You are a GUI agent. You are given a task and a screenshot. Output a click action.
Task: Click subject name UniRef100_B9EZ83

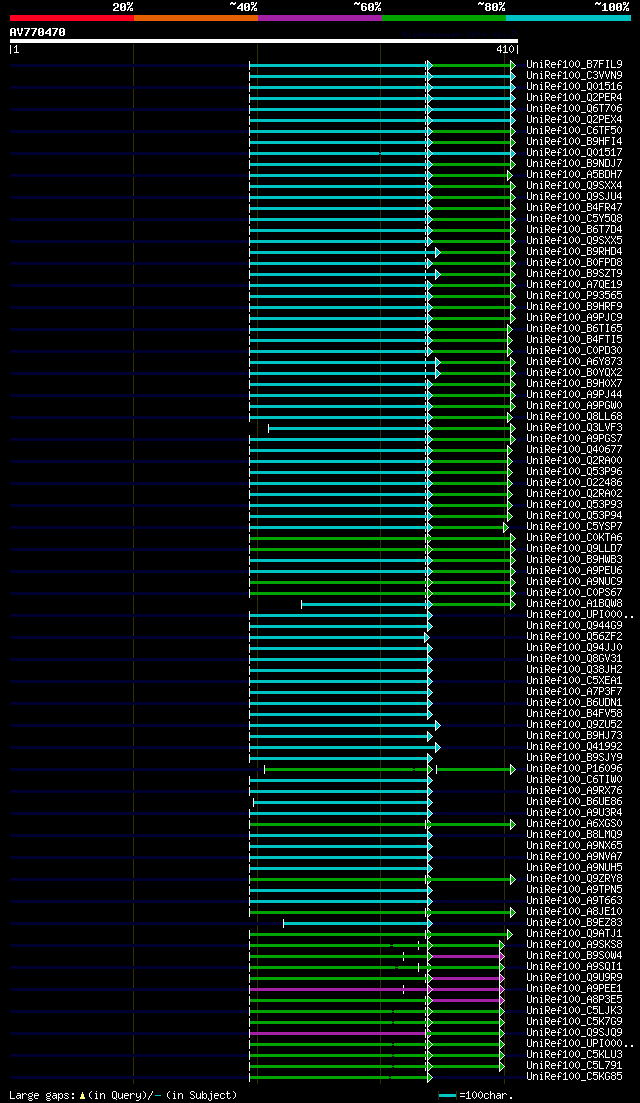click(574, 923)
